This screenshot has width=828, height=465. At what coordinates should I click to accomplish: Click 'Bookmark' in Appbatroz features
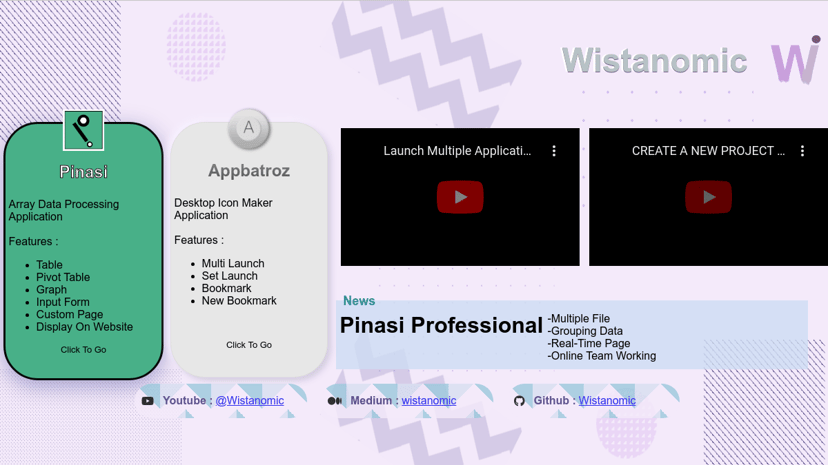pos(227,288)
